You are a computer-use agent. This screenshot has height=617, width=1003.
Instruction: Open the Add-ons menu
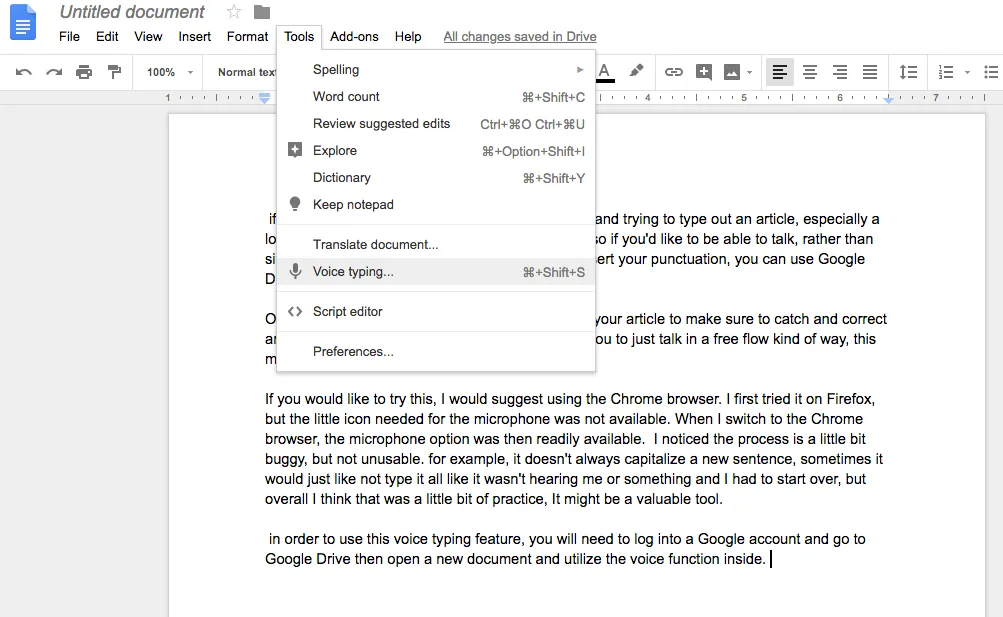354,36
